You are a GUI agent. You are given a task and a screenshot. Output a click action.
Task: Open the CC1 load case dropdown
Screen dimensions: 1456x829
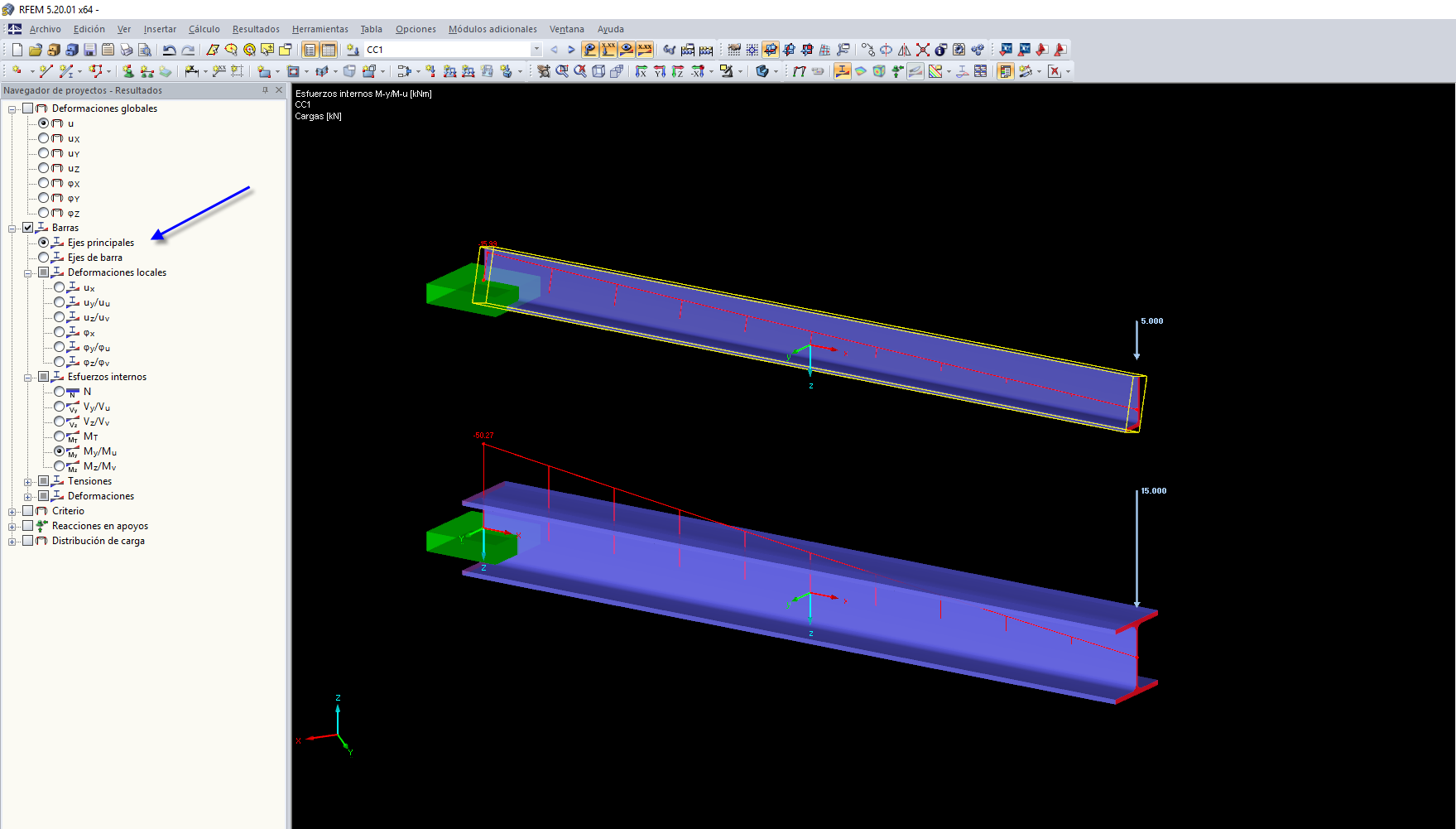pos(536,50)
